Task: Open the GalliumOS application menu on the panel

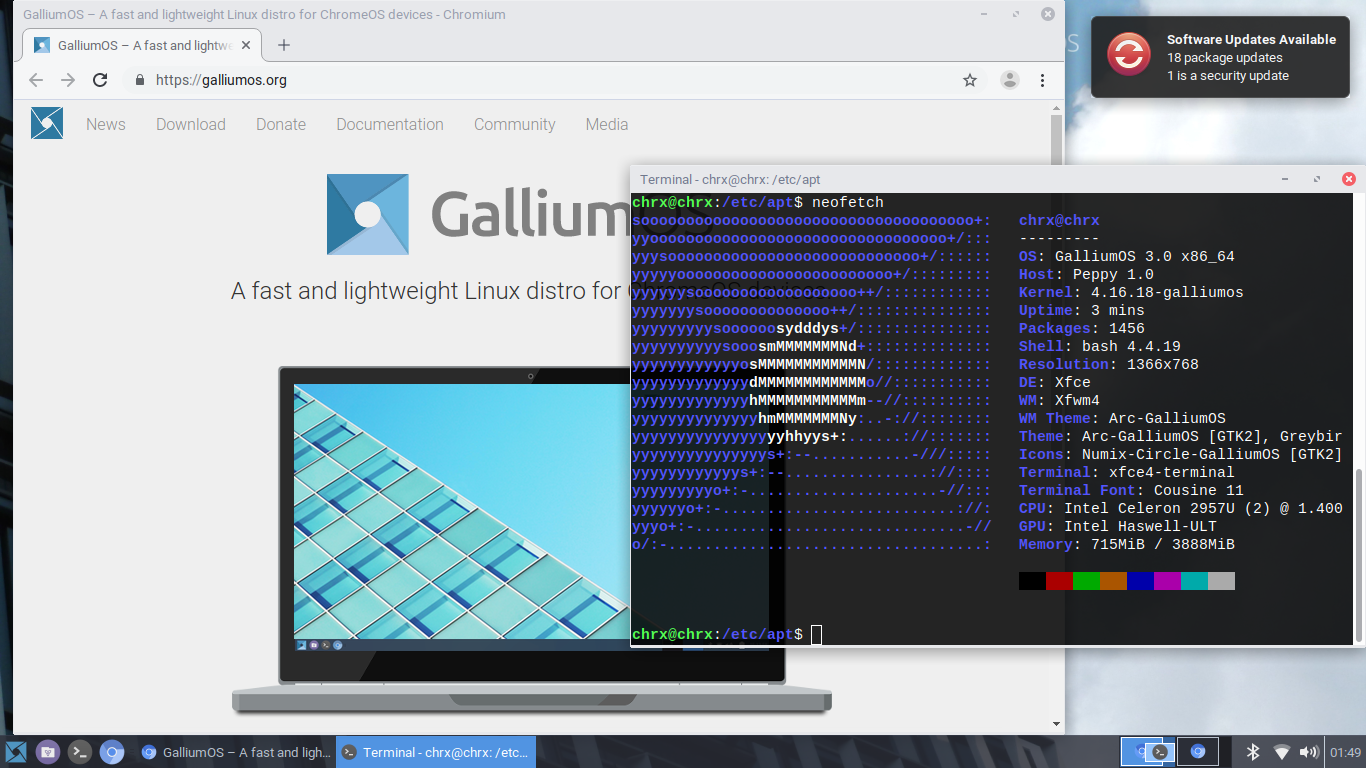Action: (16, 752)
